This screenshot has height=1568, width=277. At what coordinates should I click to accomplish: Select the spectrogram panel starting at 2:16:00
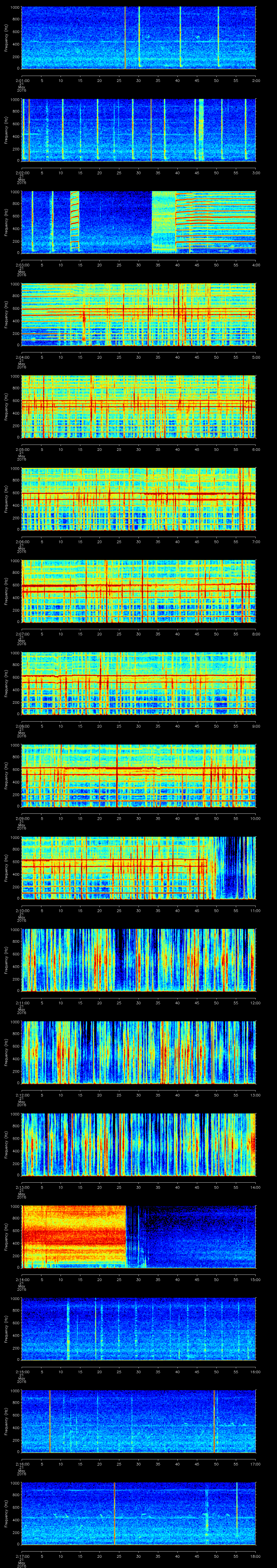(x=139, y=1421)
